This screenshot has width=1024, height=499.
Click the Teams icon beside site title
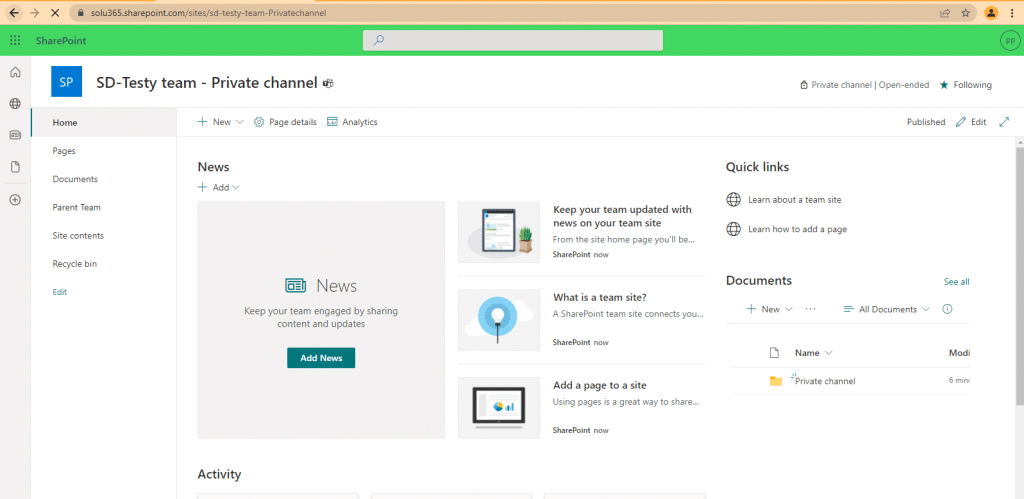coord(328,83)
